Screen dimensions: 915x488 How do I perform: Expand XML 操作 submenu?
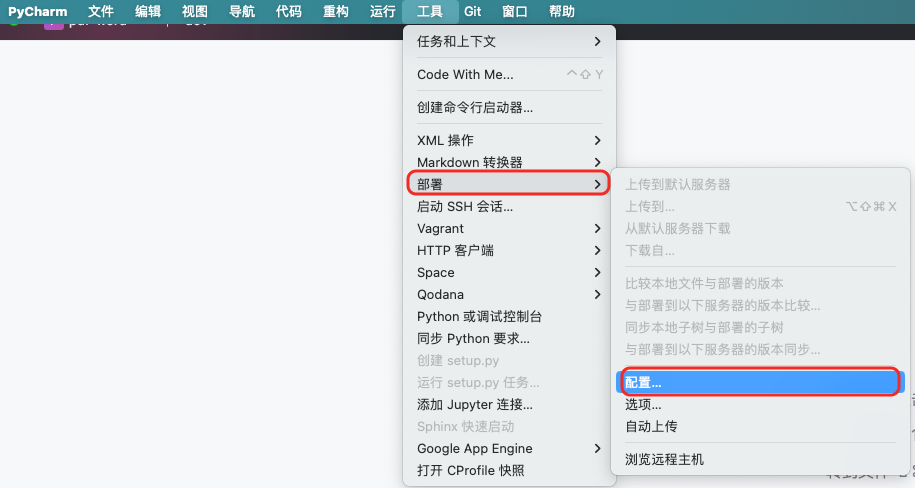pyautogui.click(x=509, y=141)
